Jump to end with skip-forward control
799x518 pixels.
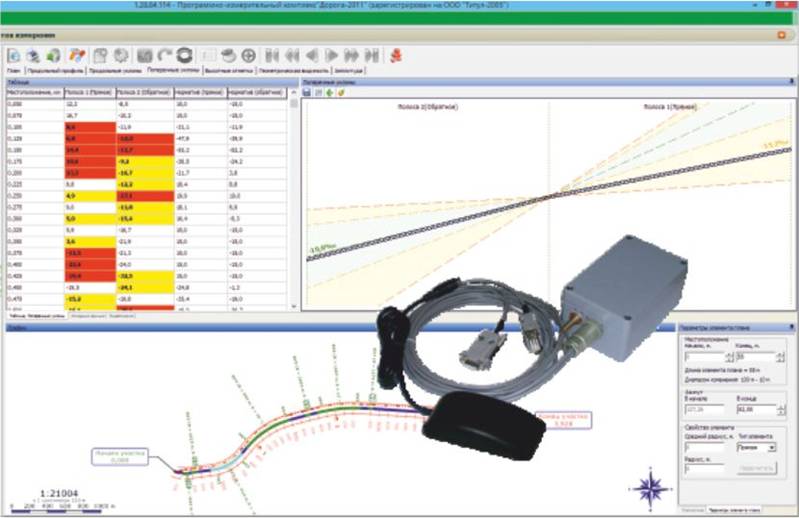click(372, 56)
